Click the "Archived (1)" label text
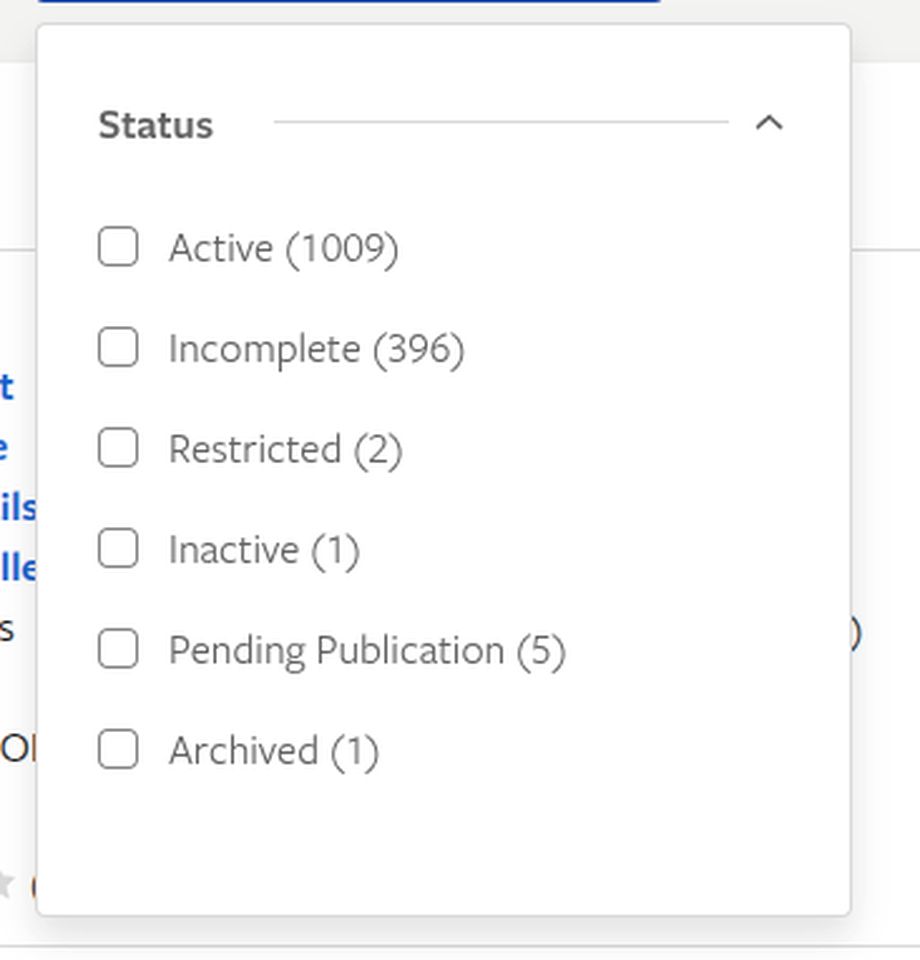This screenshot has height=960, width=920. click(273, 751)
